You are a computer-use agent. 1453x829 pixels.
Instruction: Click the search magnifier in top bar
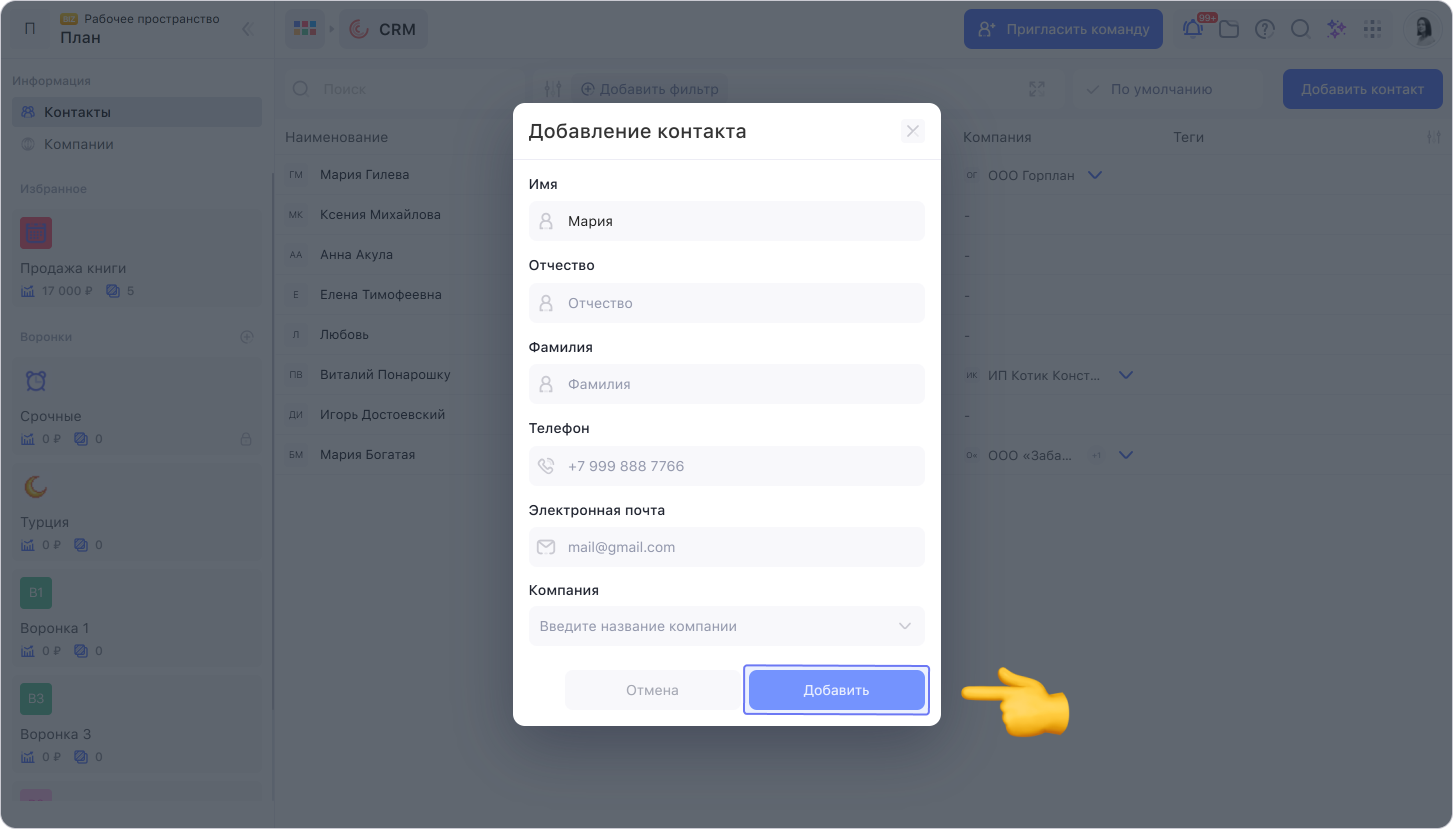coord(1300,29)
